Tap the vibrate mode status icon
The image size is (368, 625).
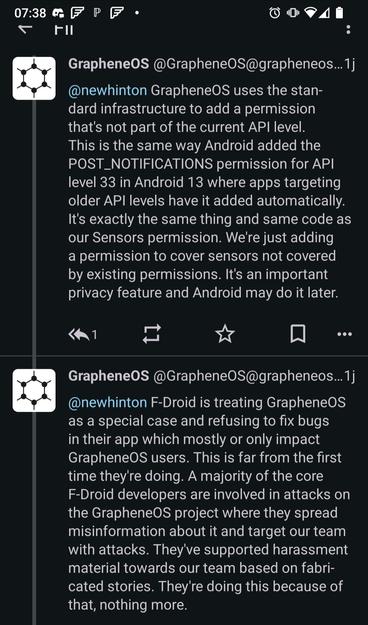pos(293,13)
